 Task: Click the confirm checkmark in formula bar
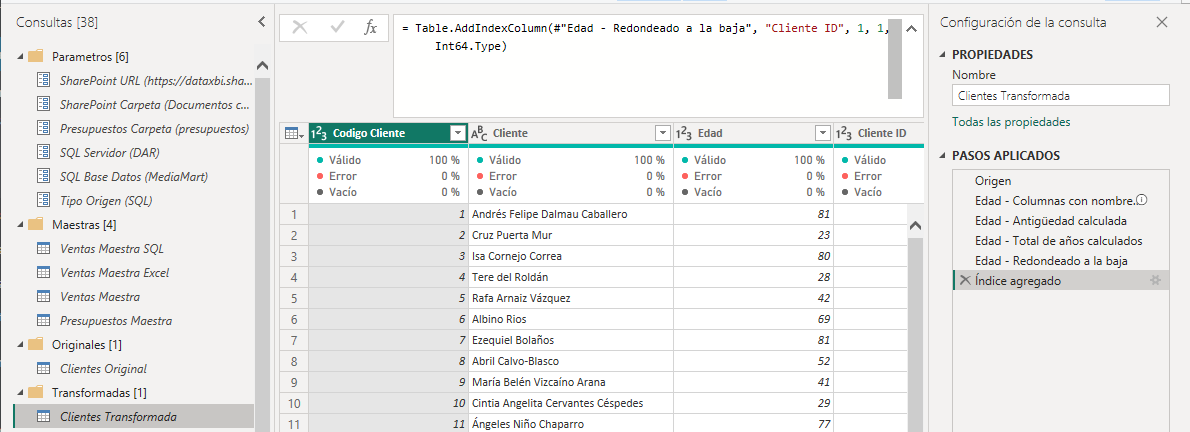[335, 28]
